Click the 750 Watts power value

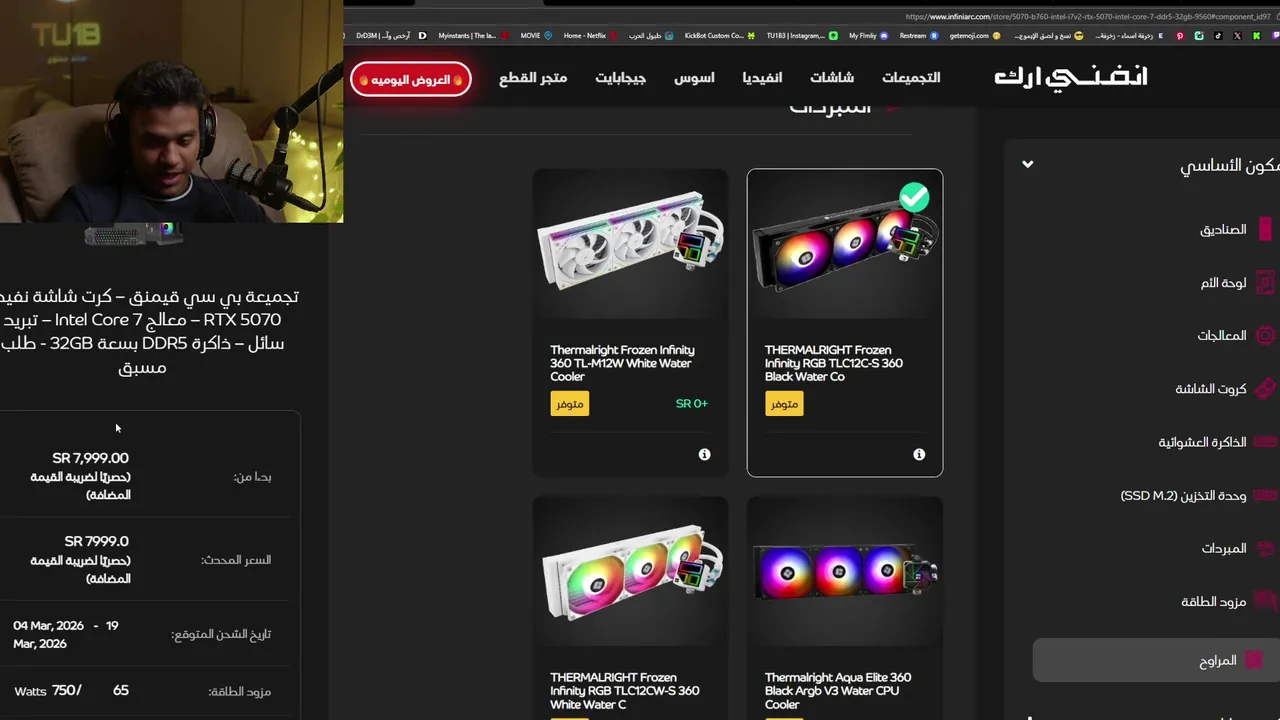pos(48,690)
